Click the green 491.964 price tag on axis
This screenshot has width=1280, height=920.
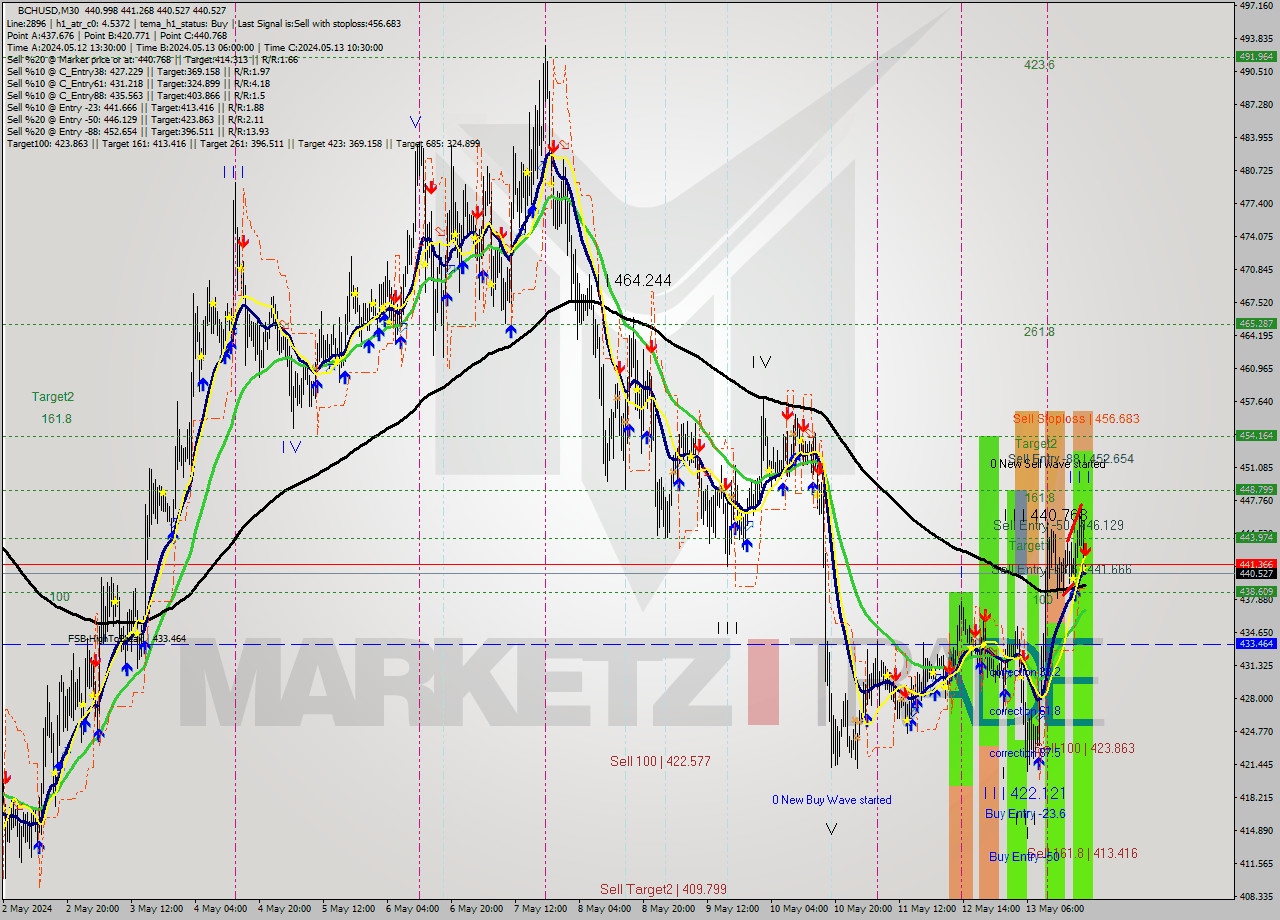1257,57
